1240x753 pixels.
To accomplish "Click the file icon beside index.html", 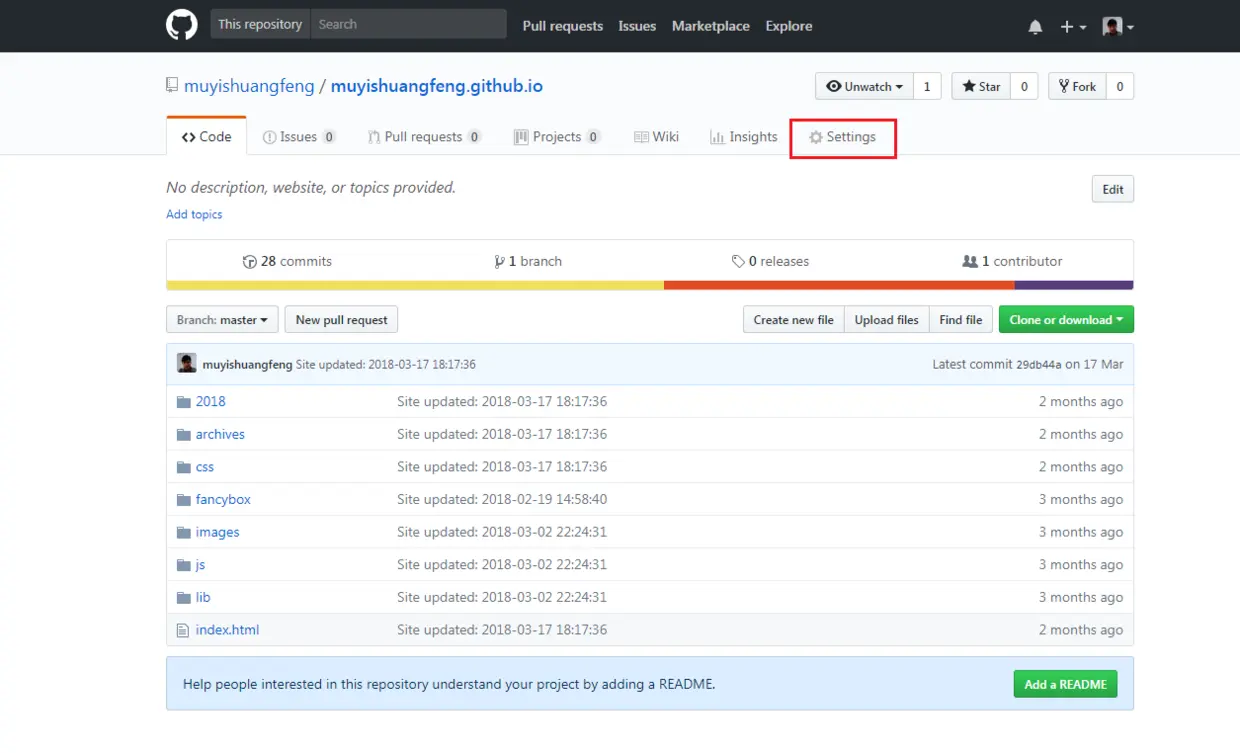I will (182, 631).
